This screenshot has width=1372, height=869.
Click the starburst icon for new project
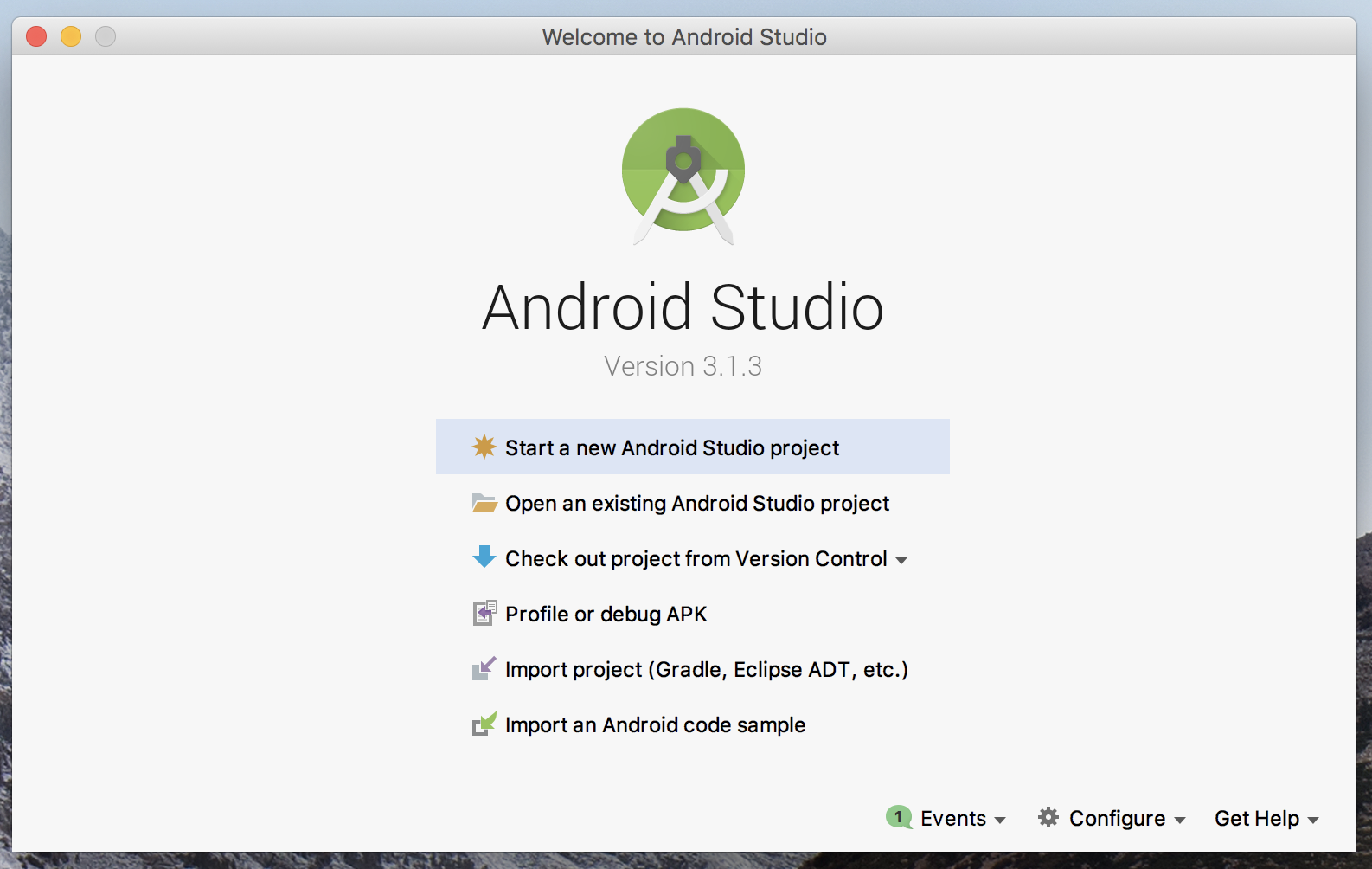(484, 447)
